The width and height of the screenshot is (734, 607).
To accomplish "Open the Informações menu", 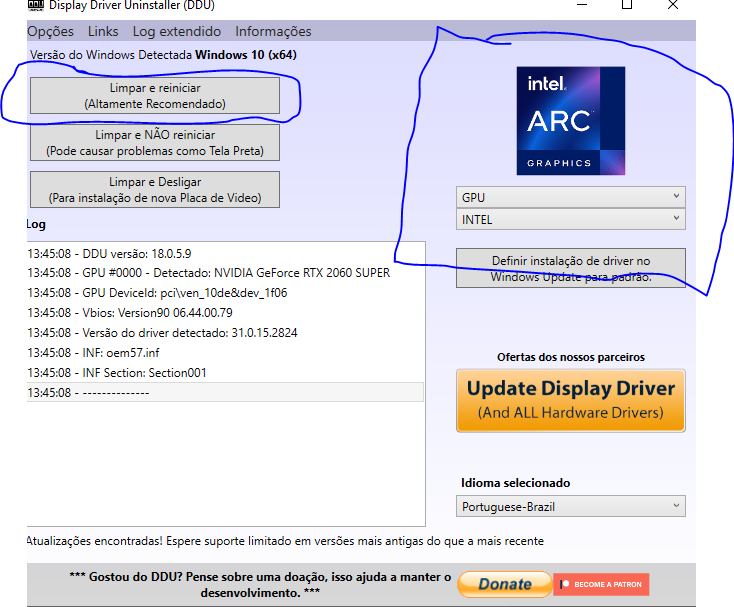I will click(x=273, y=31).
